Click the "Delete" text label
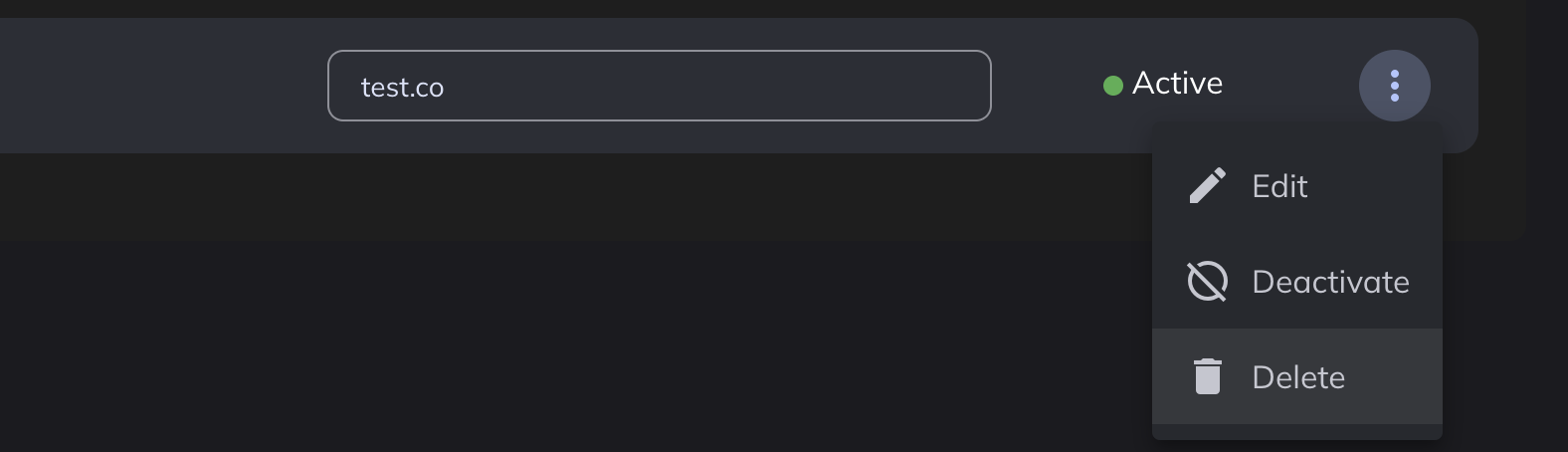 tap(1298, 377)
